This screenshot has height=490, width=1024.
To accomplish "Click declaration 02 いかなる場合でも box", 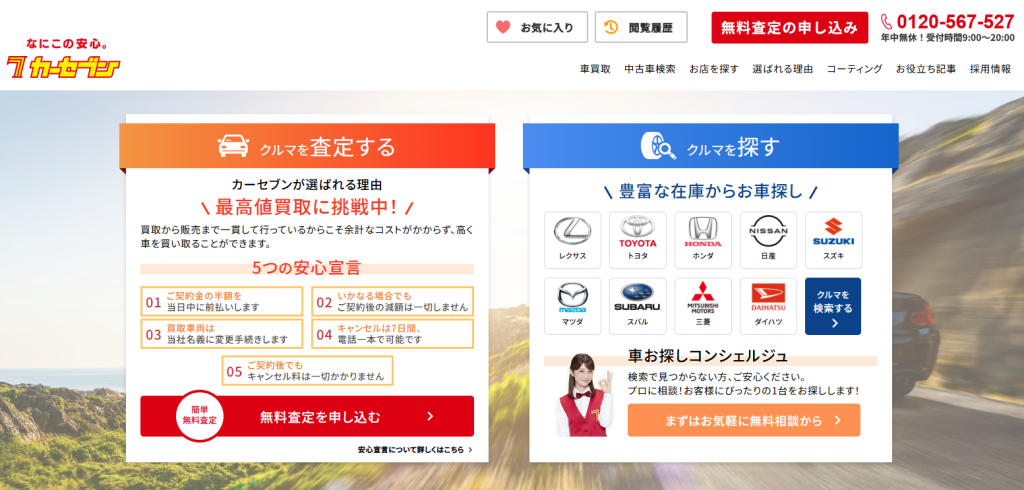I will (392, 301).
